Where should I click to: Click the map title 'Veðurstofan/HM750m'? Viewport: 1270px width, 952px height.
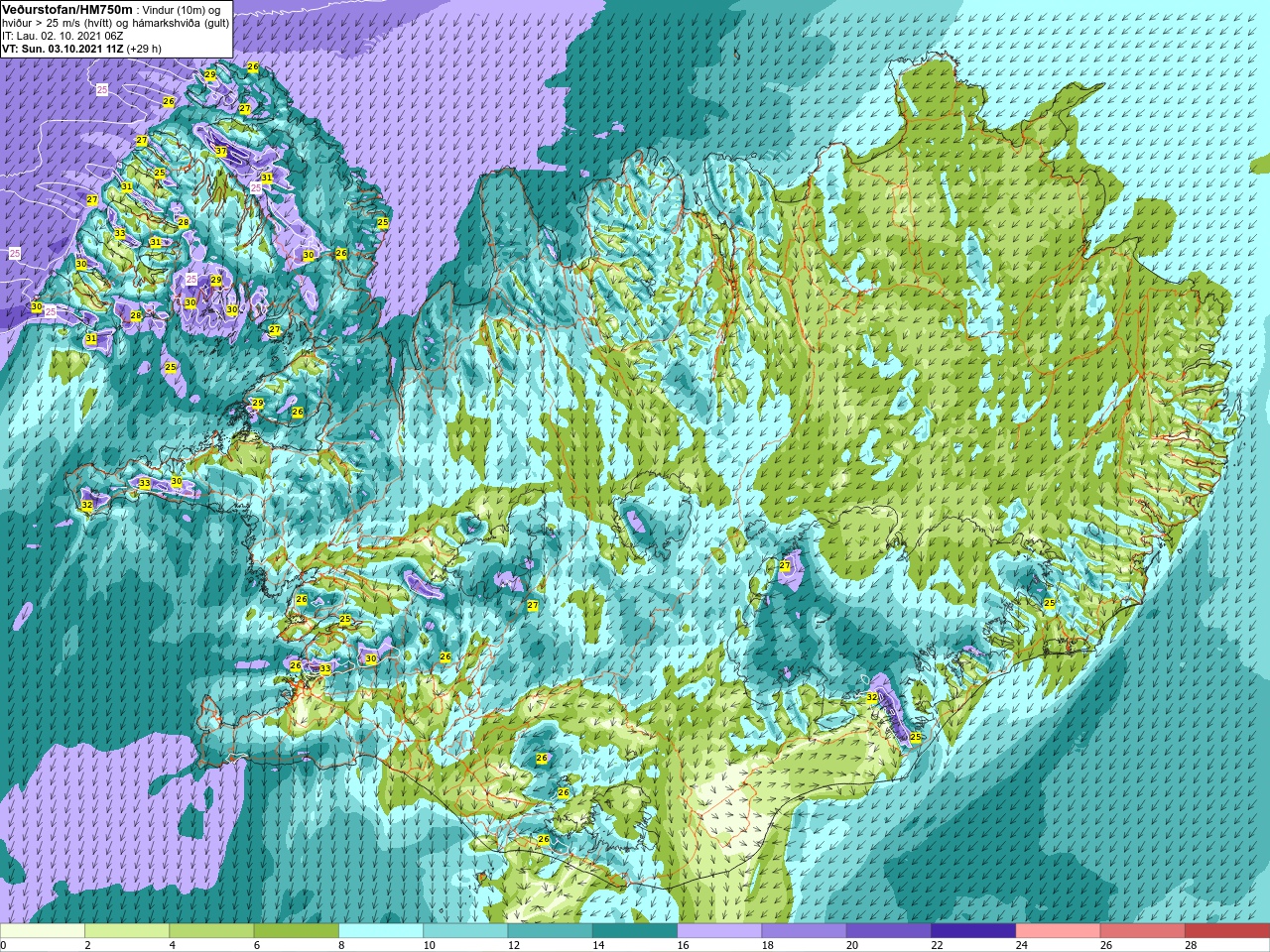[x=66, y=9]
